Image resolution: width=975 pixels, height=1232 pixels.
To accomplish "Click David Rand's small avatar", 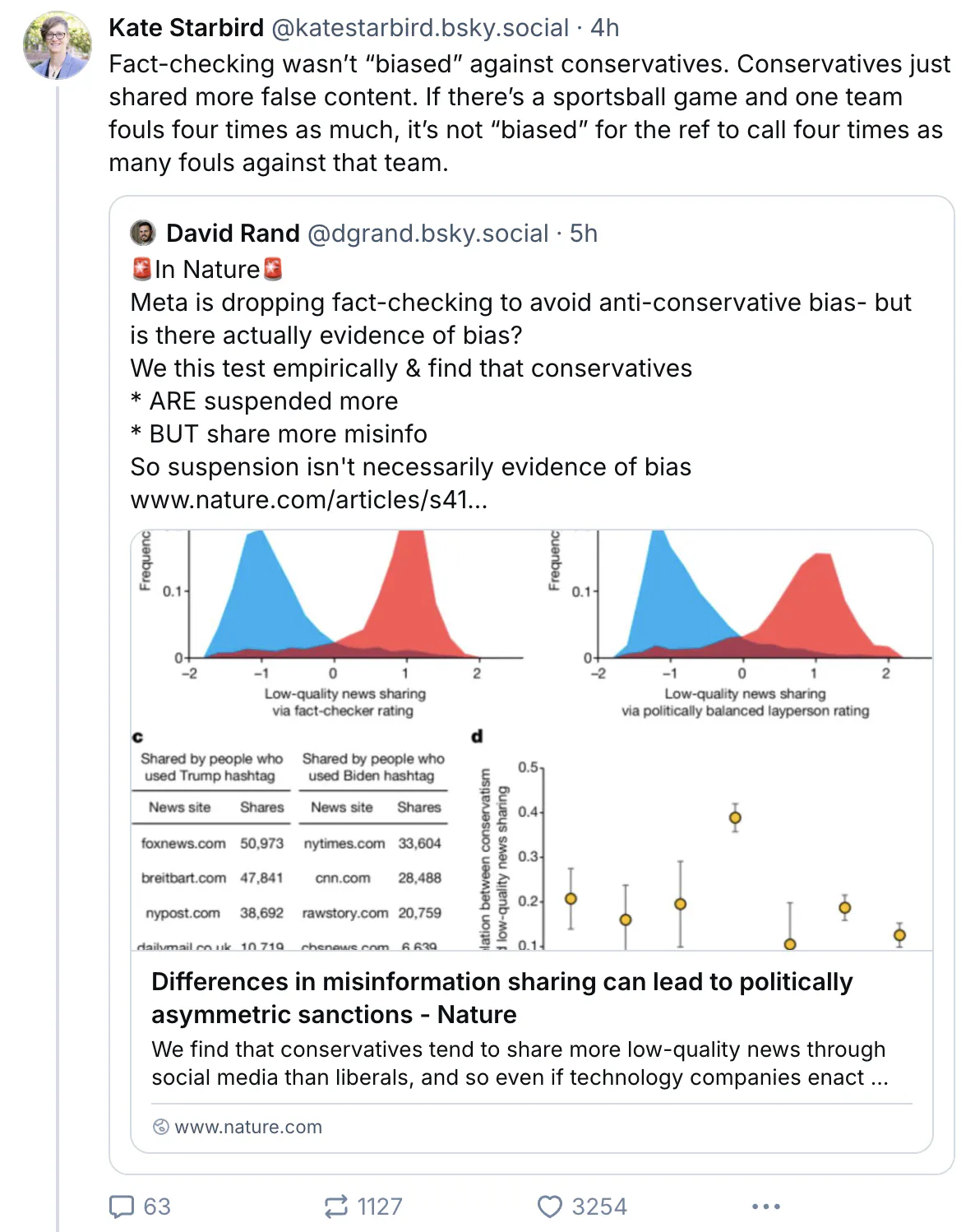I will [143, 233].
